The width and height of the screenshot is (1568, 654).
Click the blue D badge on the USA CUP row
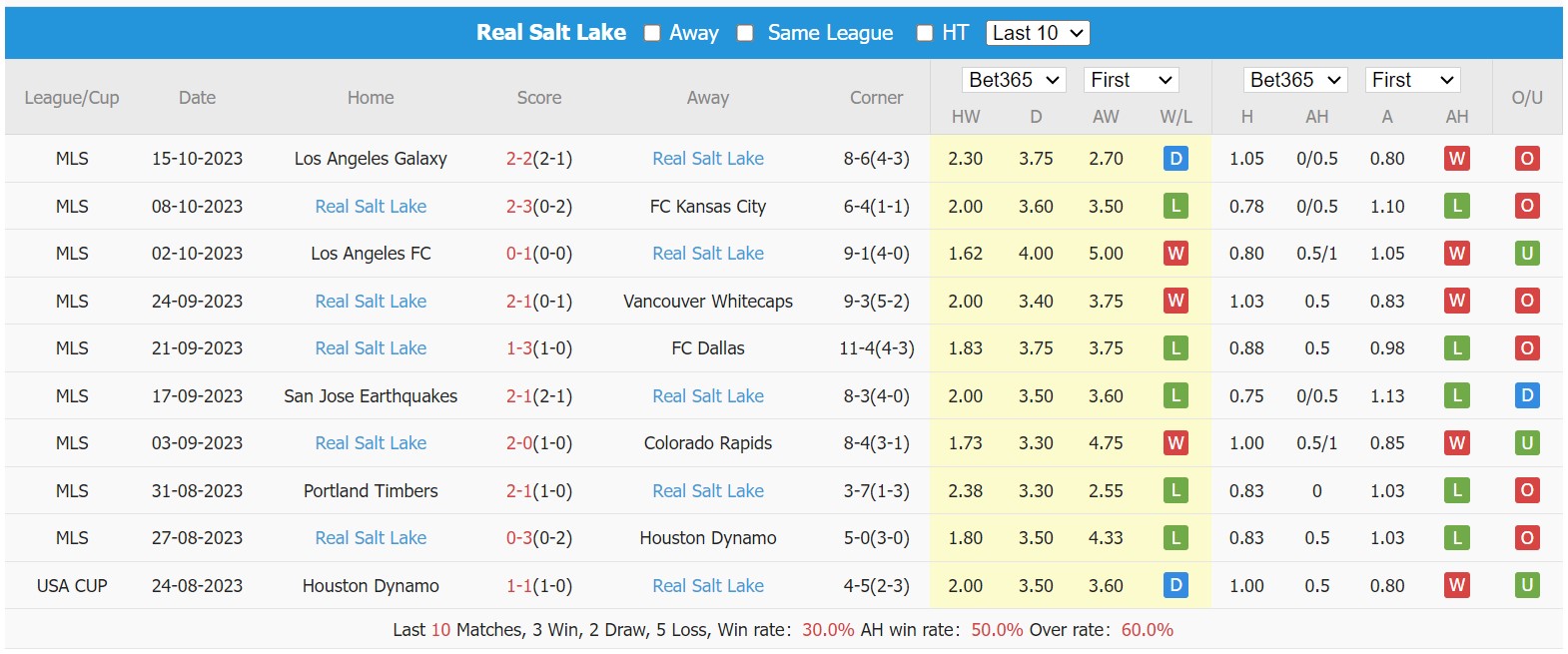1176,586
